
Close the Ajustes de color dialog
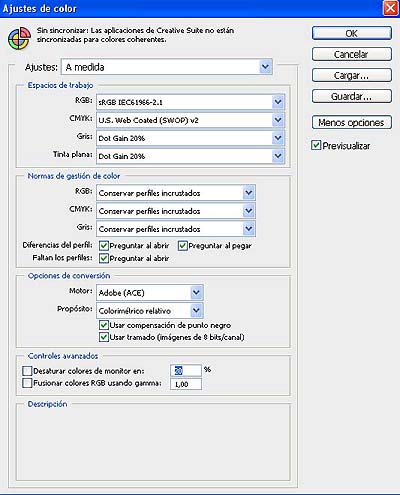[x=391, y=8]
